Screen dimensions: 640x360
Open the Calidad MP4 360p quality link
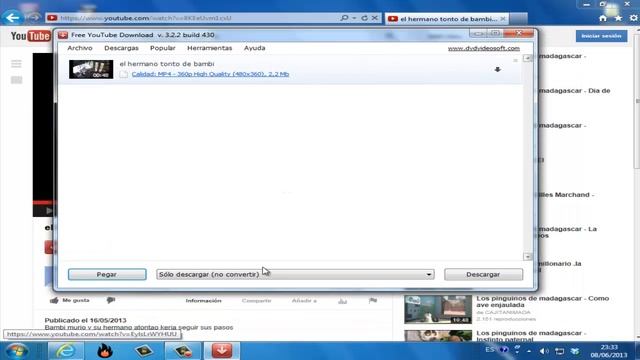pyautogui.click(x=210, y=74)
